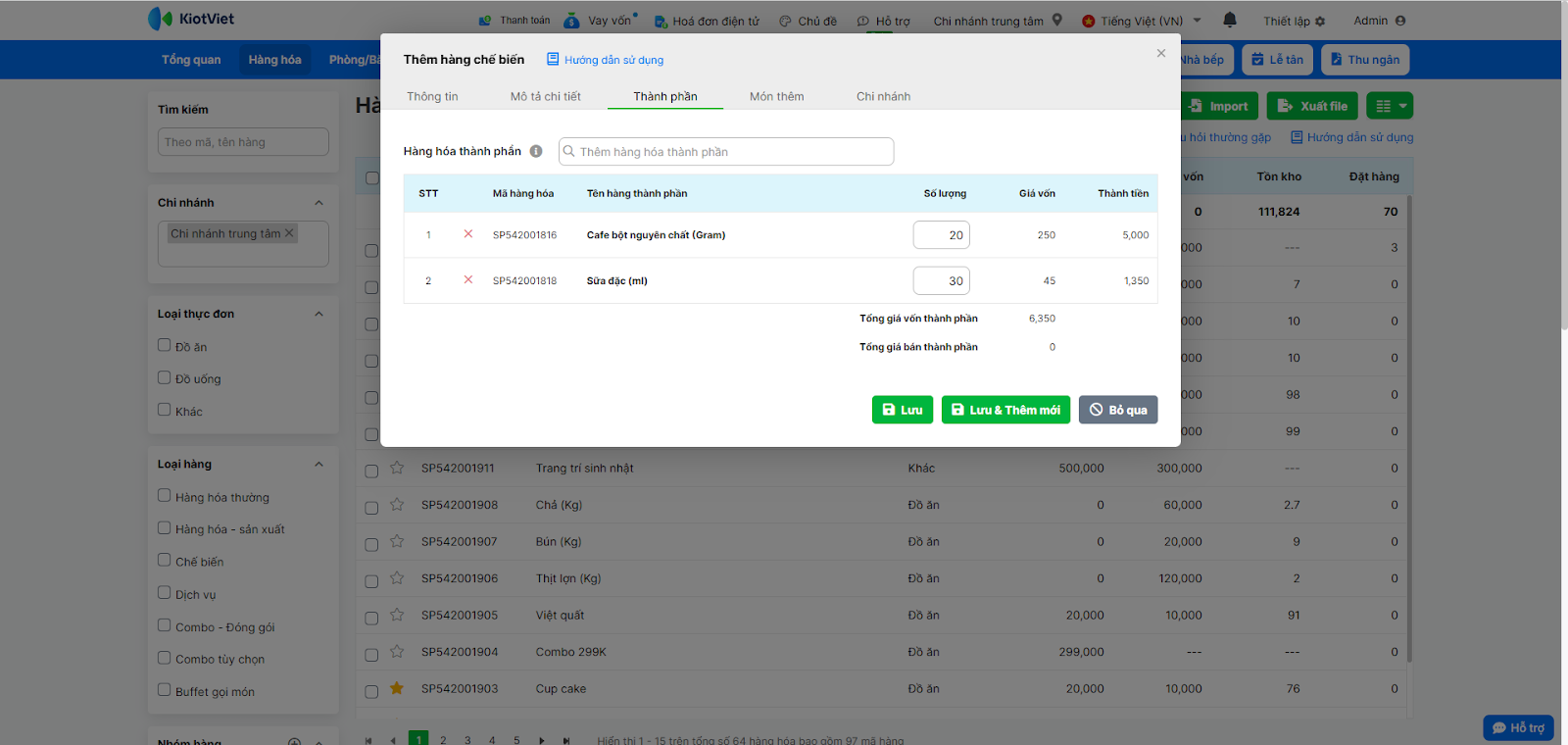This screenshot has height=745, width=1568.
Task: Open the column display options dropdown
Action: click(1390, 106)
